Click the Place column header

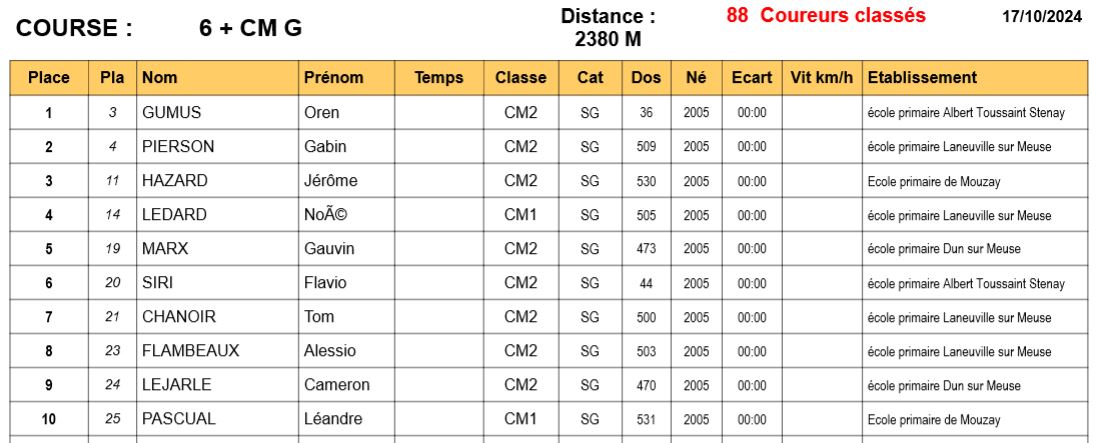click(x=49, y=78)
